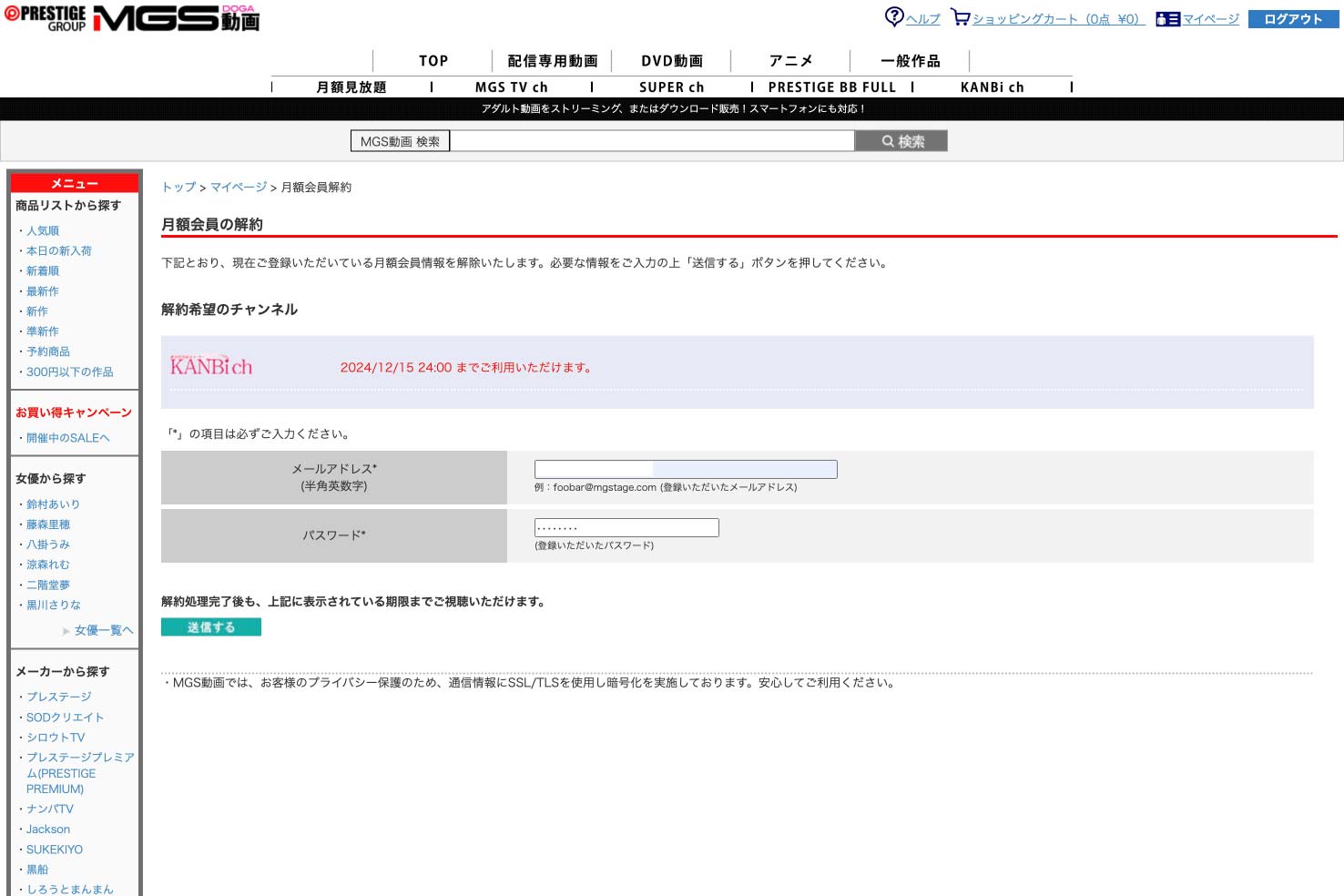Click the My Page profile icon
This screenshot has width=1344, height=896.
(1168, 19)
